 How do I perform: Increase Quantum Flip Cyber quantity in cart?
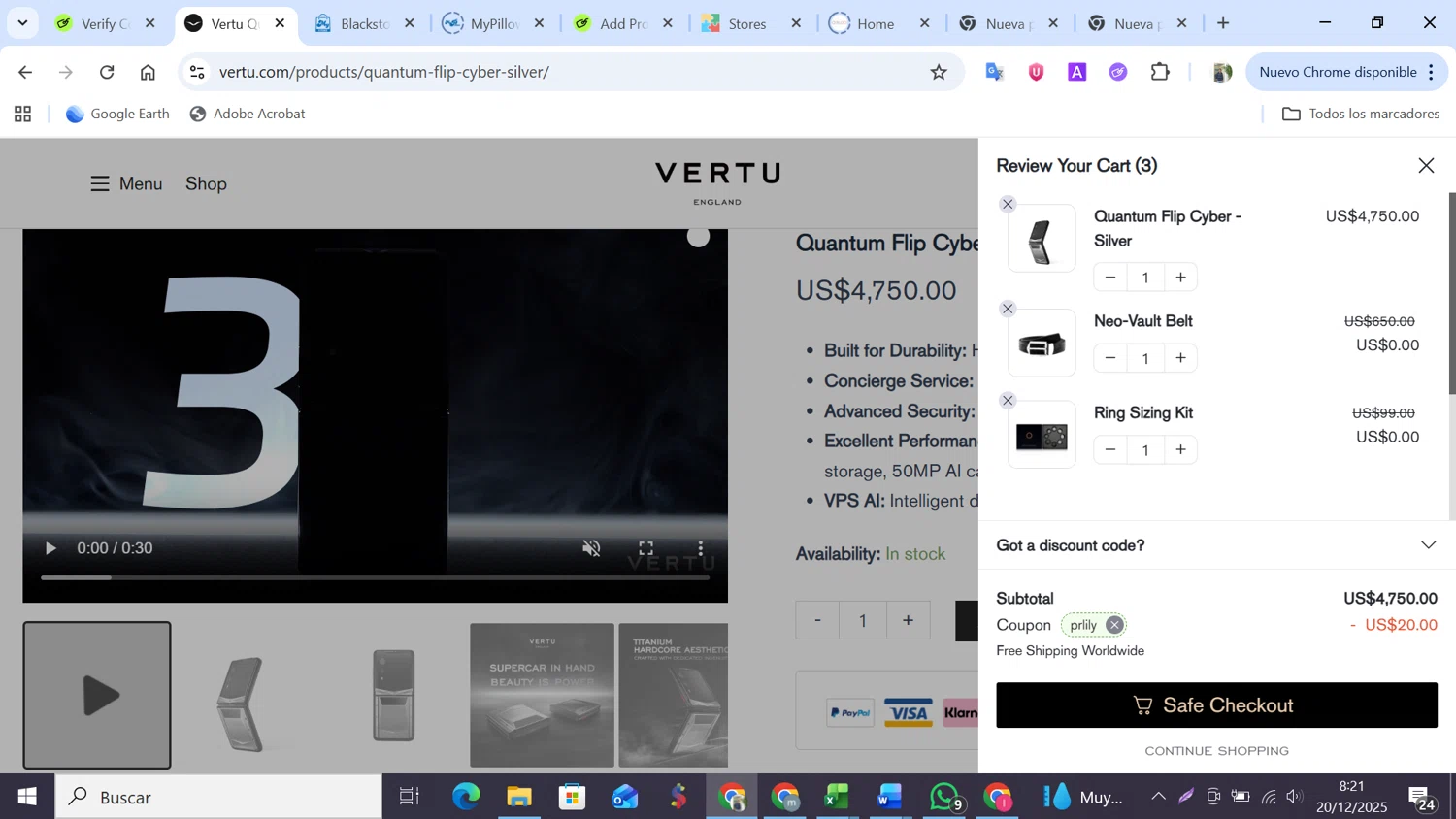(1180, 278)
